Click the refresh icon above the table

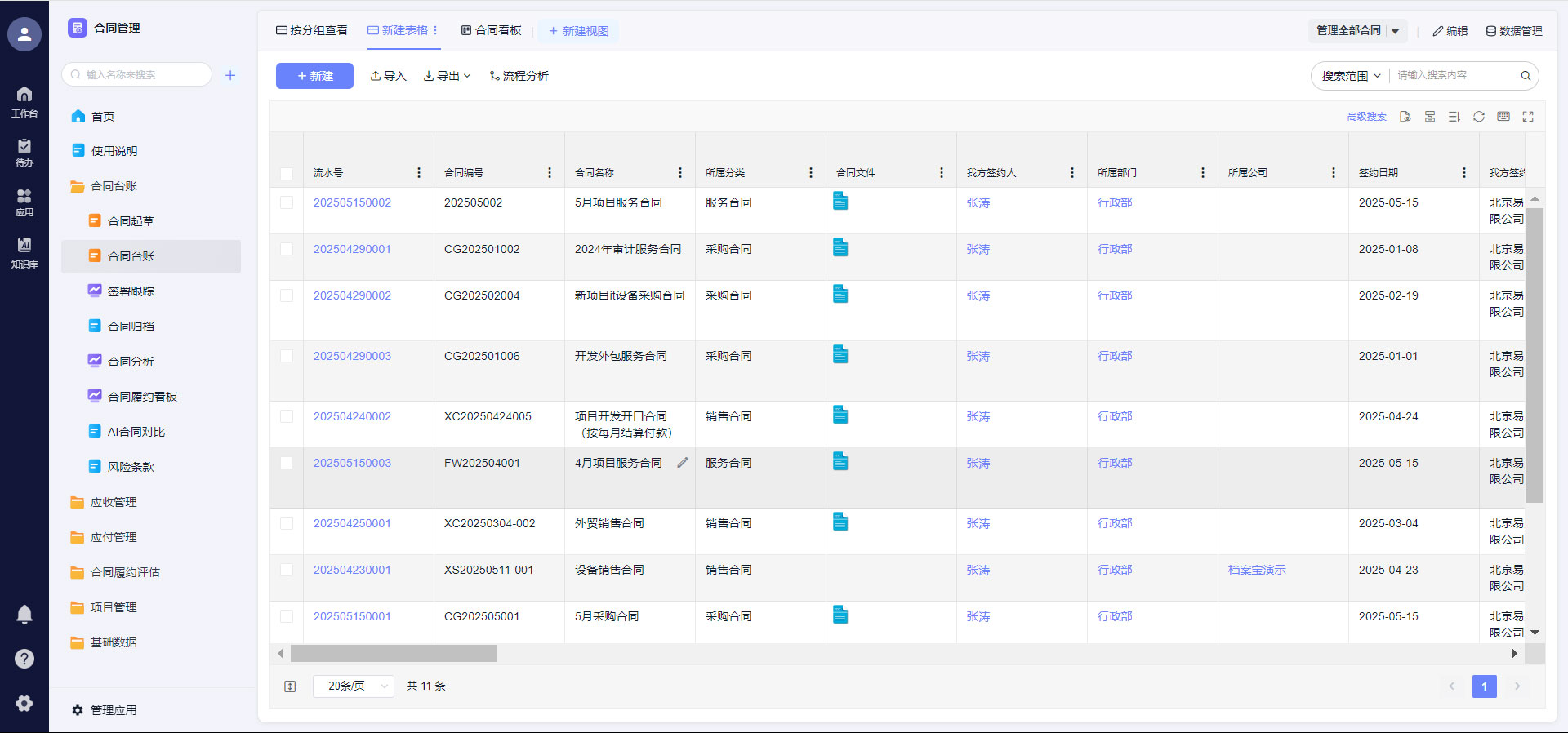click(1478, 117)
